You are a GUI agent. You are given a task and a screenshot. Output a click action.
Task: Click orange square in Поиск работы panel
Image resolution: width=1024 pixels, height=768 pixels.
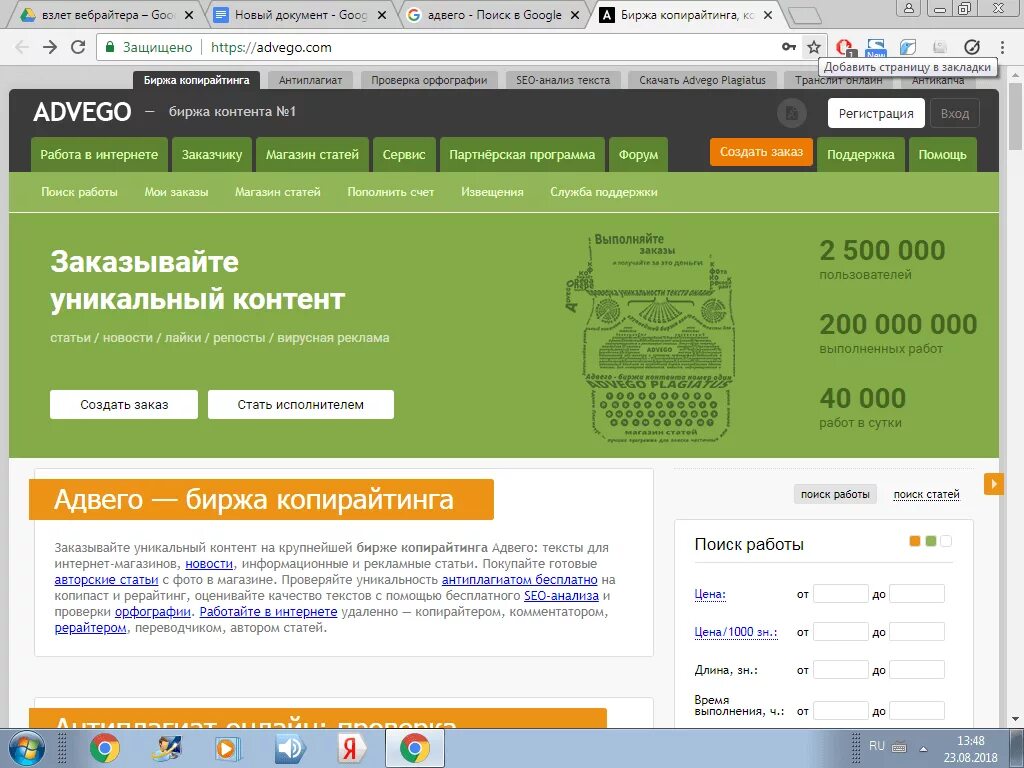(x=914, y=541)
